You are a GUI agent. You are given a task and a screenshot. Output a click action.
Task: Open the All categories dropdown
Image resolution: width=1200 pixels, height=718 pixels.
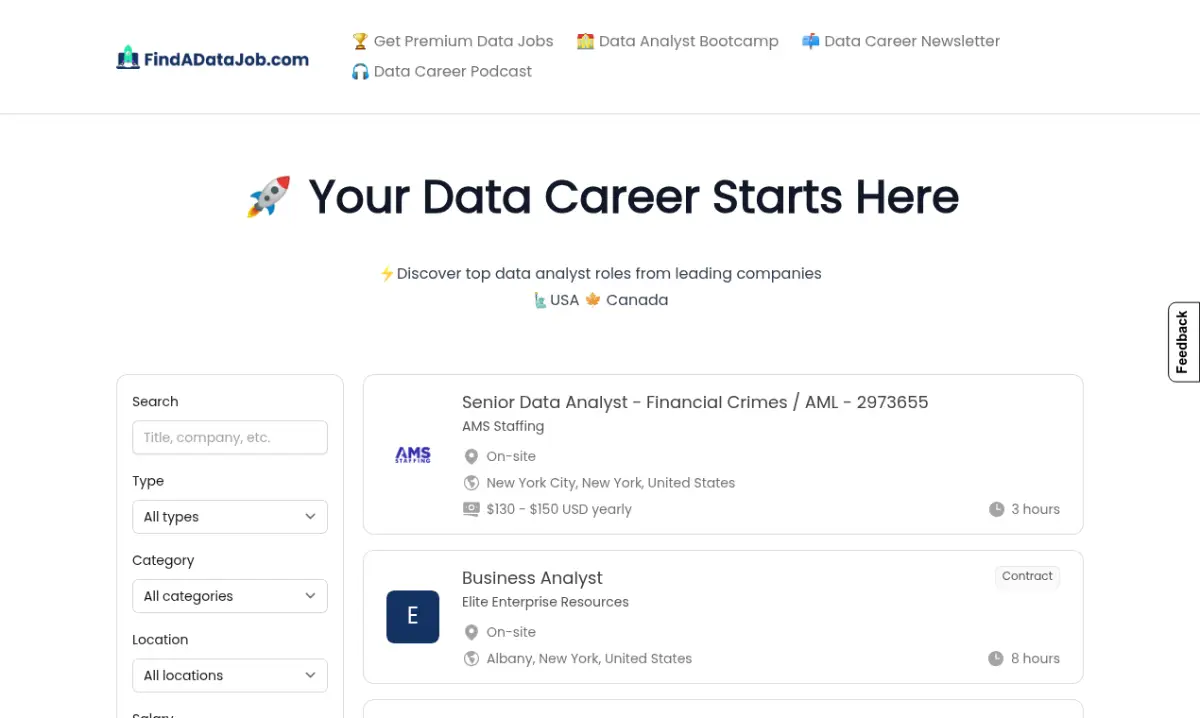[x=229, y=596]
